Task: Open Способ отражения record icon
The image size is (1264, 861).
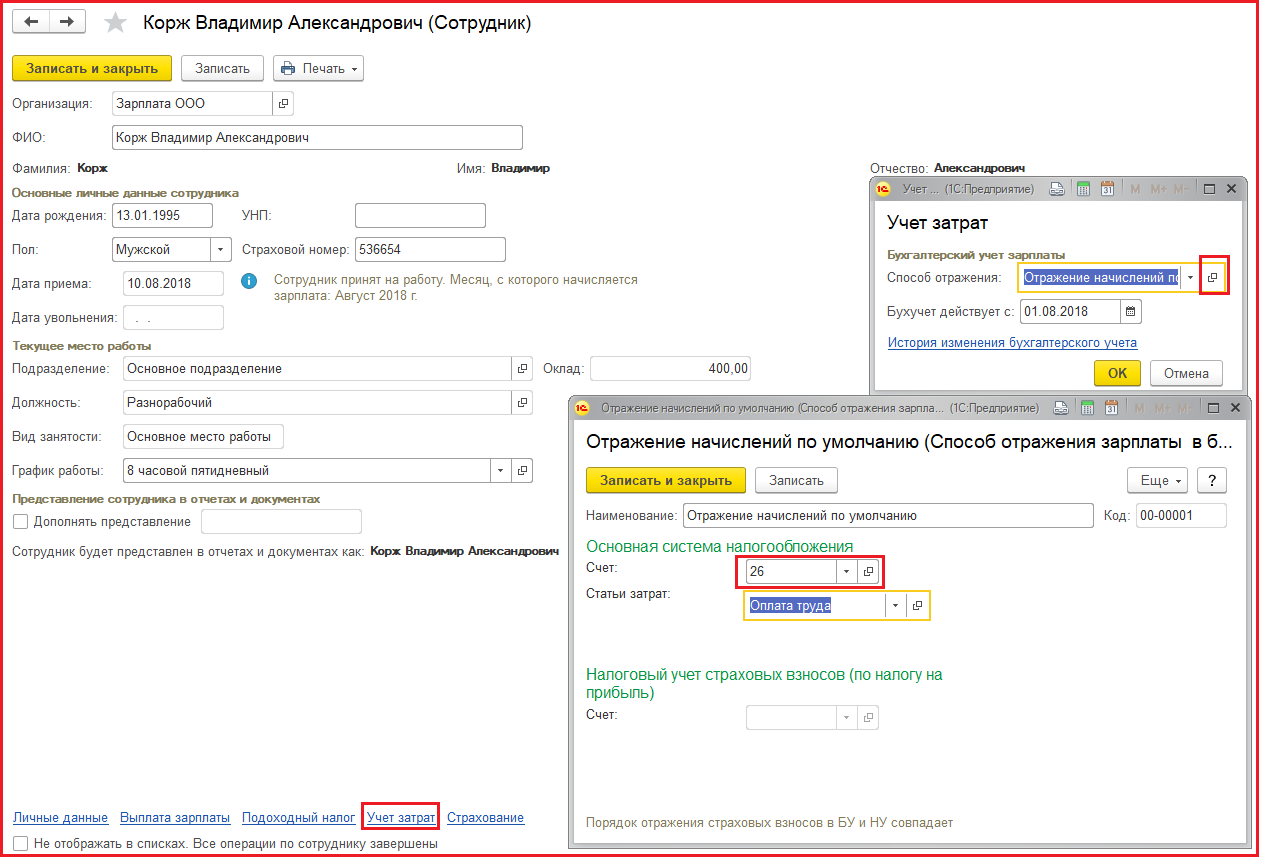Action: click(x=1212, y=278)
